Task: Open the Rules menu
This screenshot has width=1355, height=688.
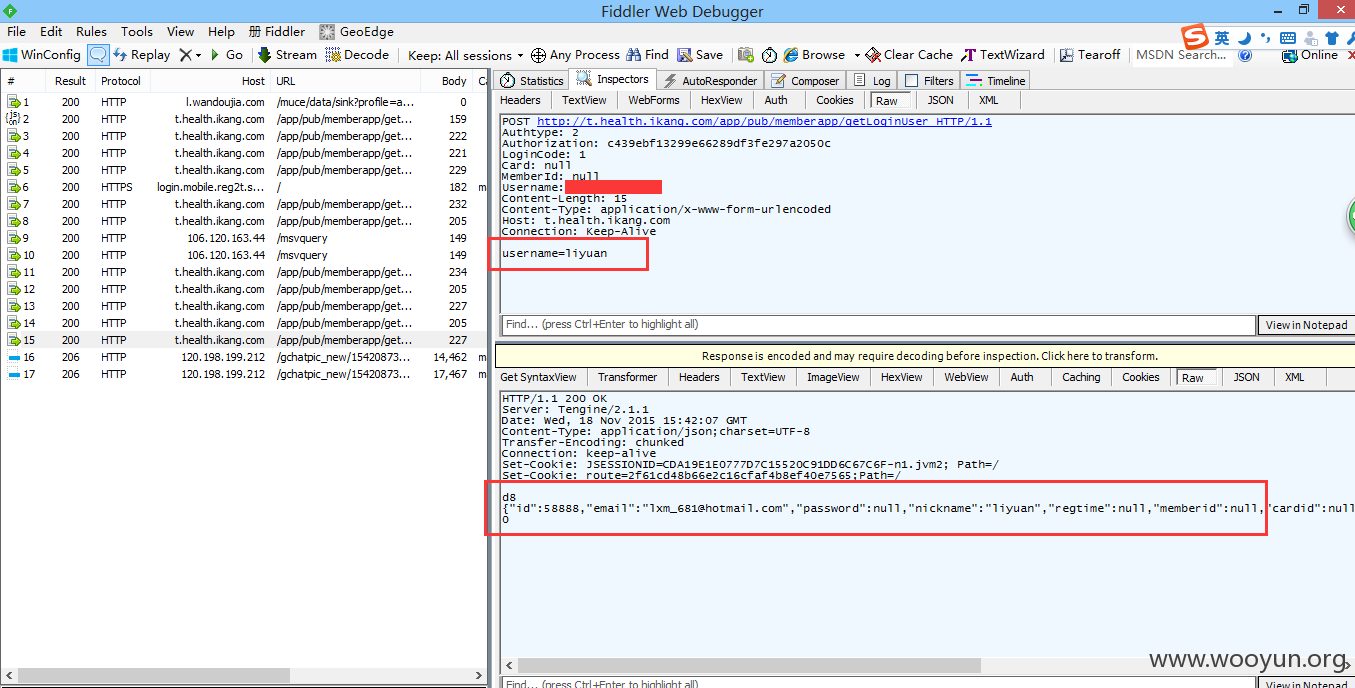Action: tap(92, 32)
